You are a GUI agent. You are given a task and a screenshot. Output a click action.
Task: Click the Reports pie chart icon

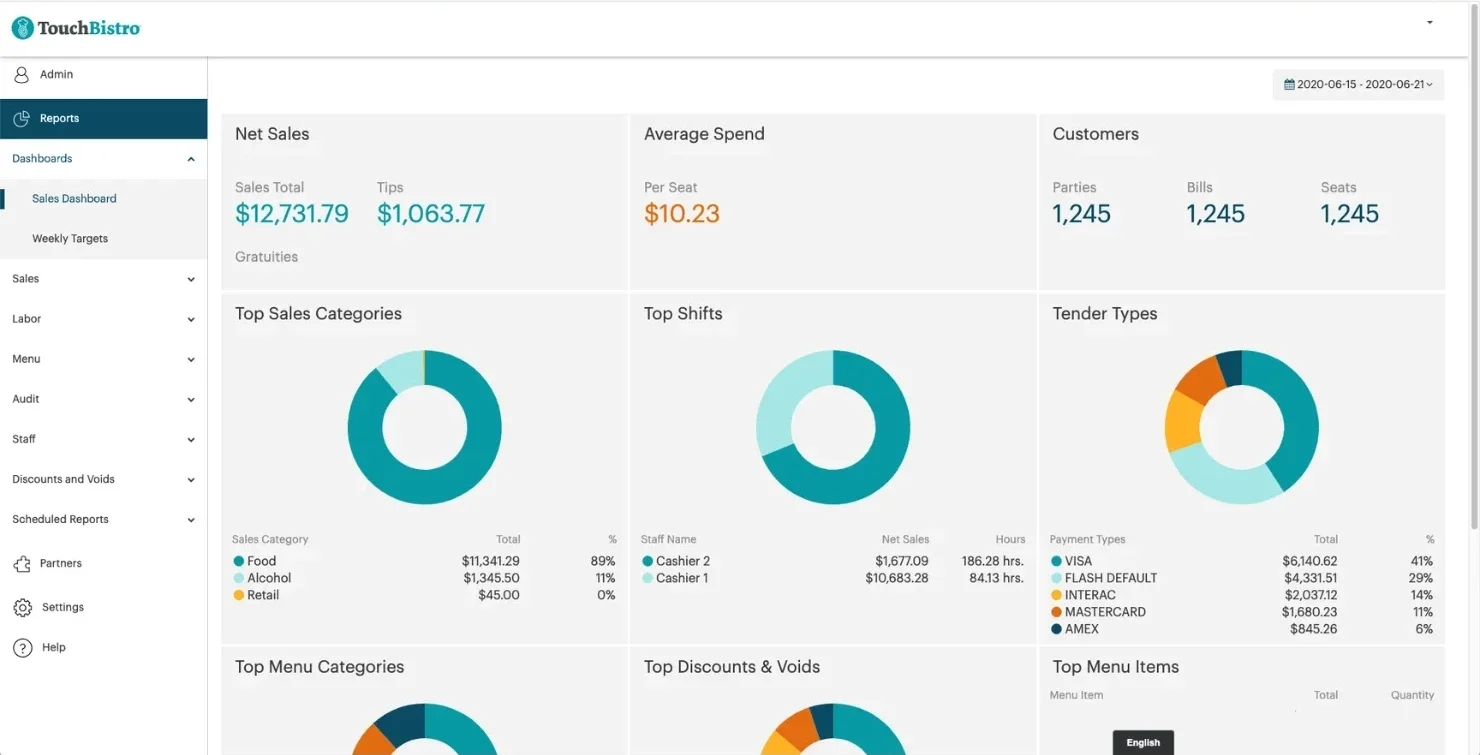coord(21,119)
